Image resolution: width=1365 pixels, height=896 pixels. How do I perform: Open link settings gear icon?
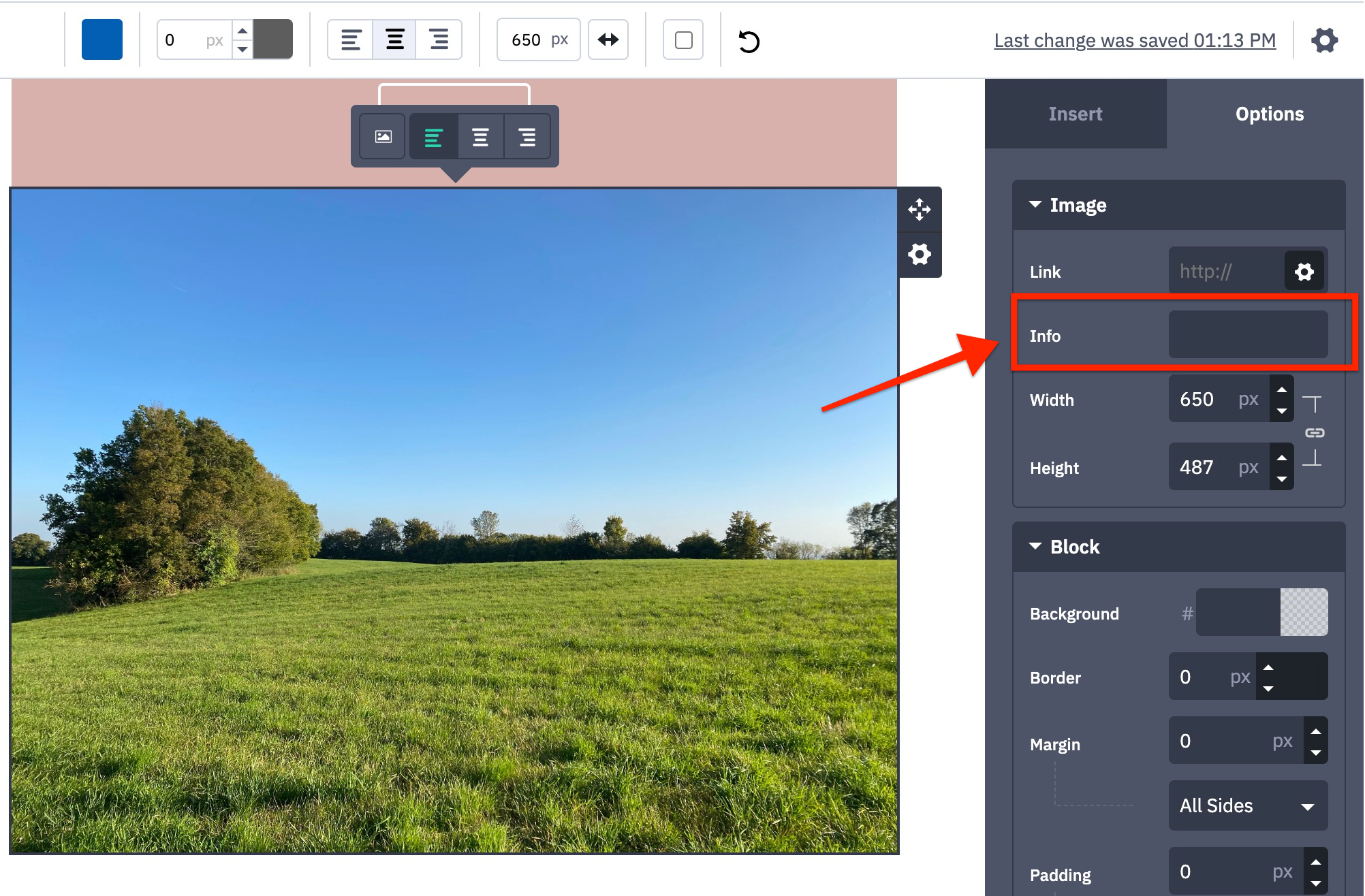tap(1304, 272)
